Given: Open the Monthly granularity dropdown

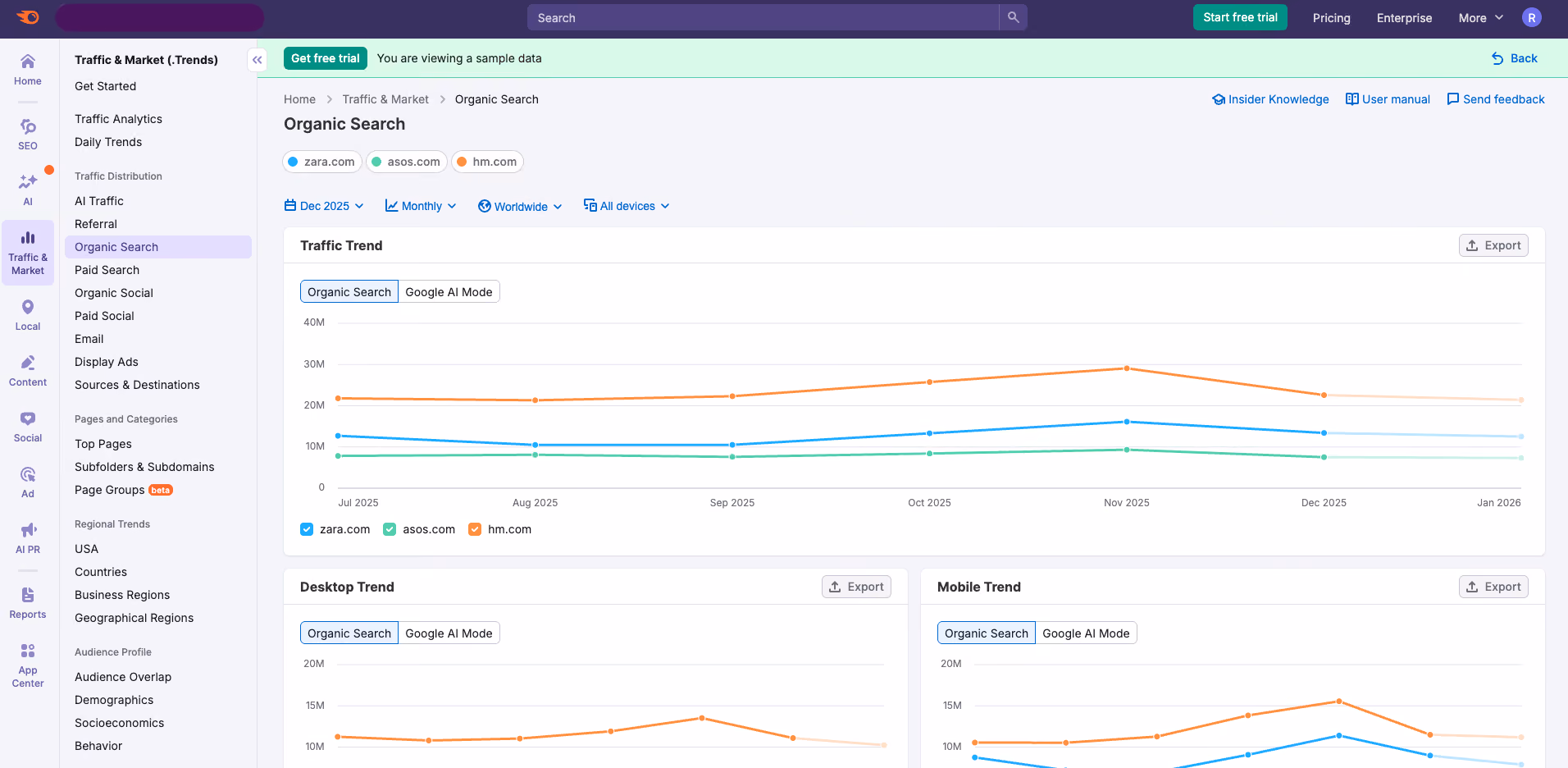Looking at the screenshot, I should click(421, 206).
